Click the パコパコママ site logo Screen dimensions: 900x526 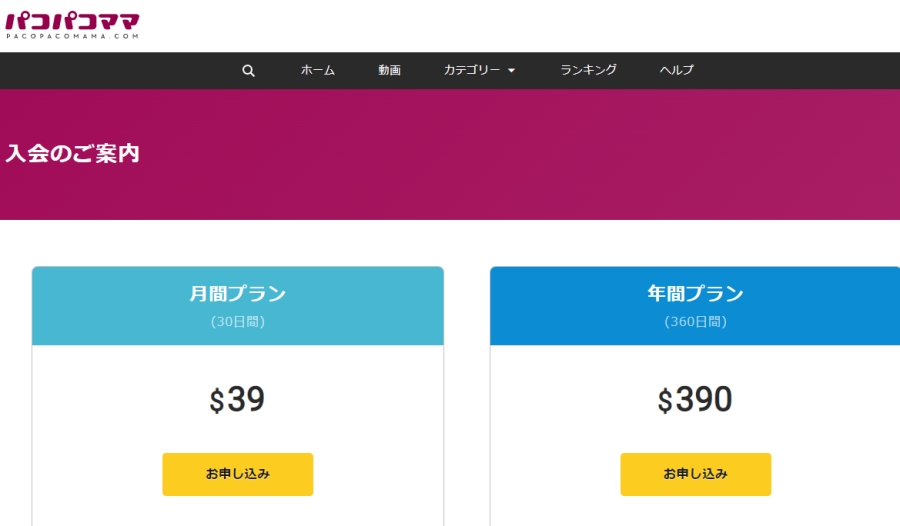tap(72, 20)
